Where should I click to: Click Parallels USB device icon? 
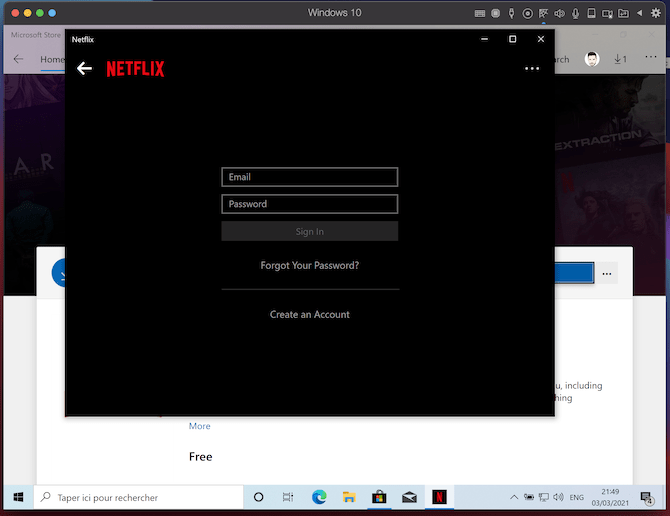click(x=511, y=13)
